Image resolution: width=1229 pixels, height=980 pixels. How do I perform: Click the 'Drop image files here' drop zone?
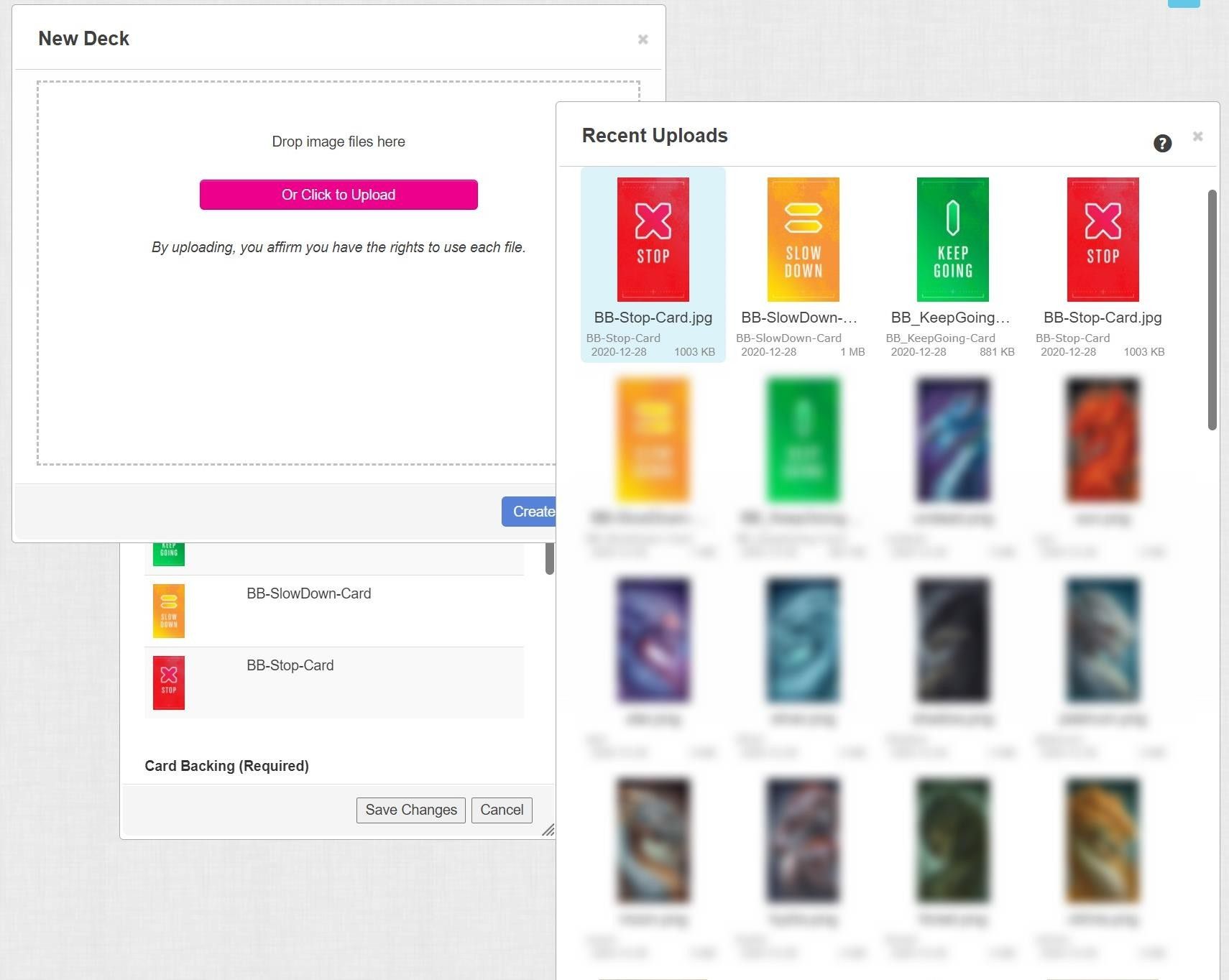338,345
